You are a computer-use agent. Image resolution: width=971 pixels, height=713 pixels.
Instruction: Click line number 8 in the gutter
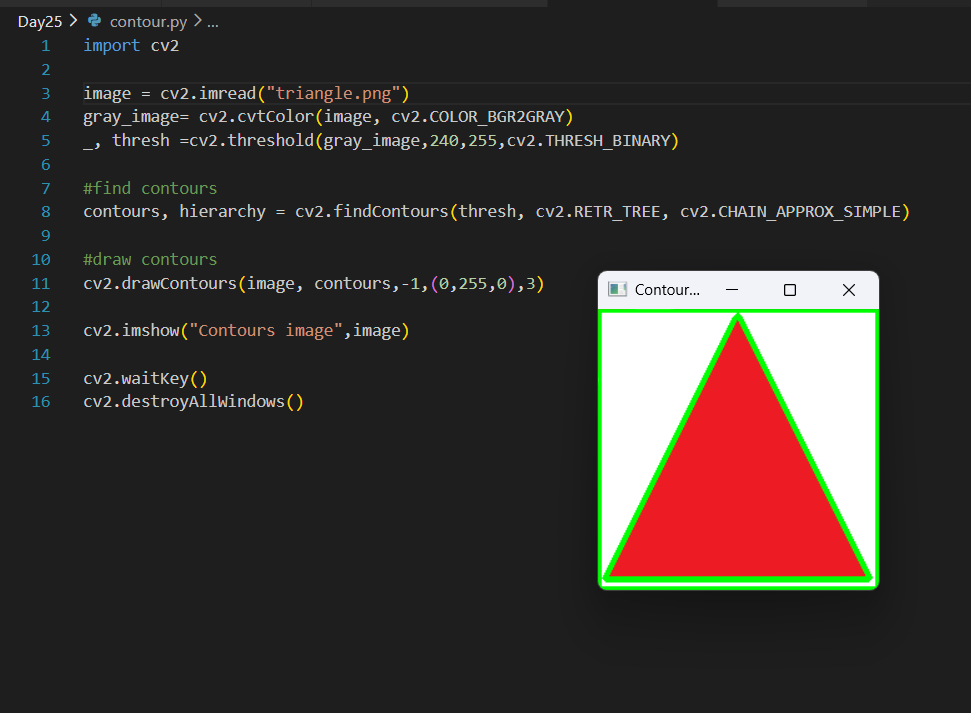tap(45, 212)
